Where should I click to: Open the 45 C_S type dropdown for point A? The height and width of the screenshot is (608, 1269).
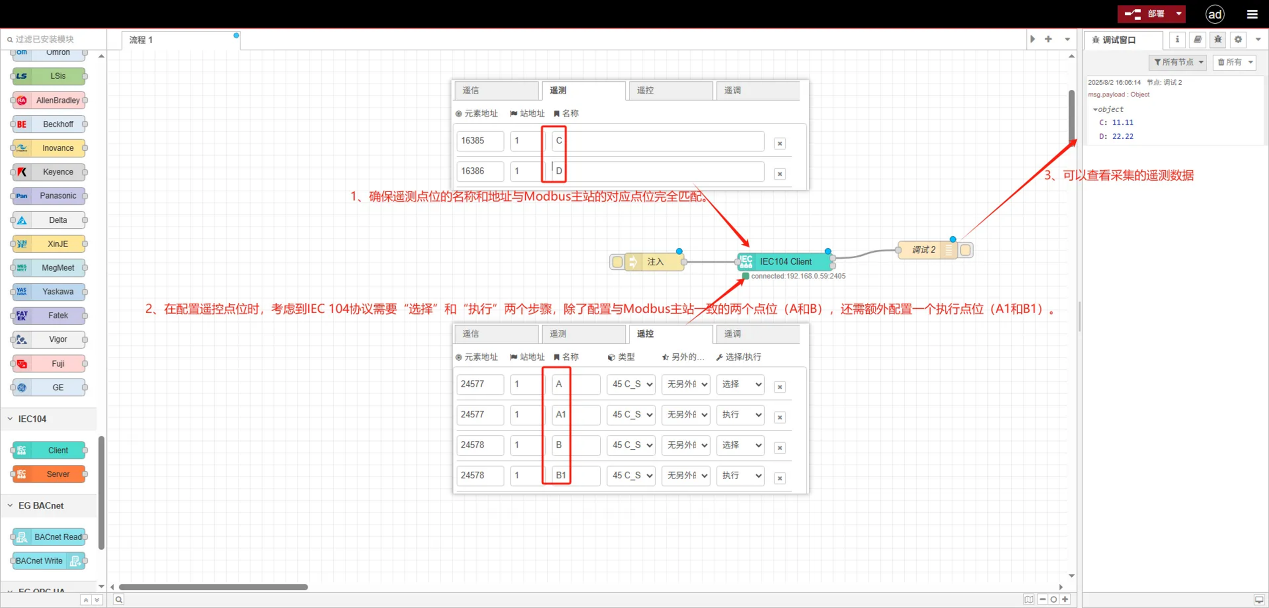630,384
